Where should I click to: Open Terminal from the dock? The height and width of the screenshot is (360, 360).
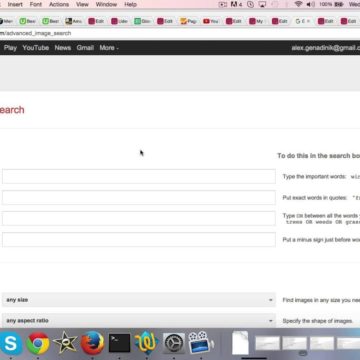119,343
